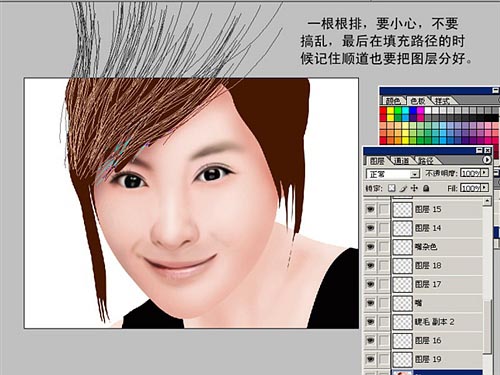Click the Fill value field

470,188
